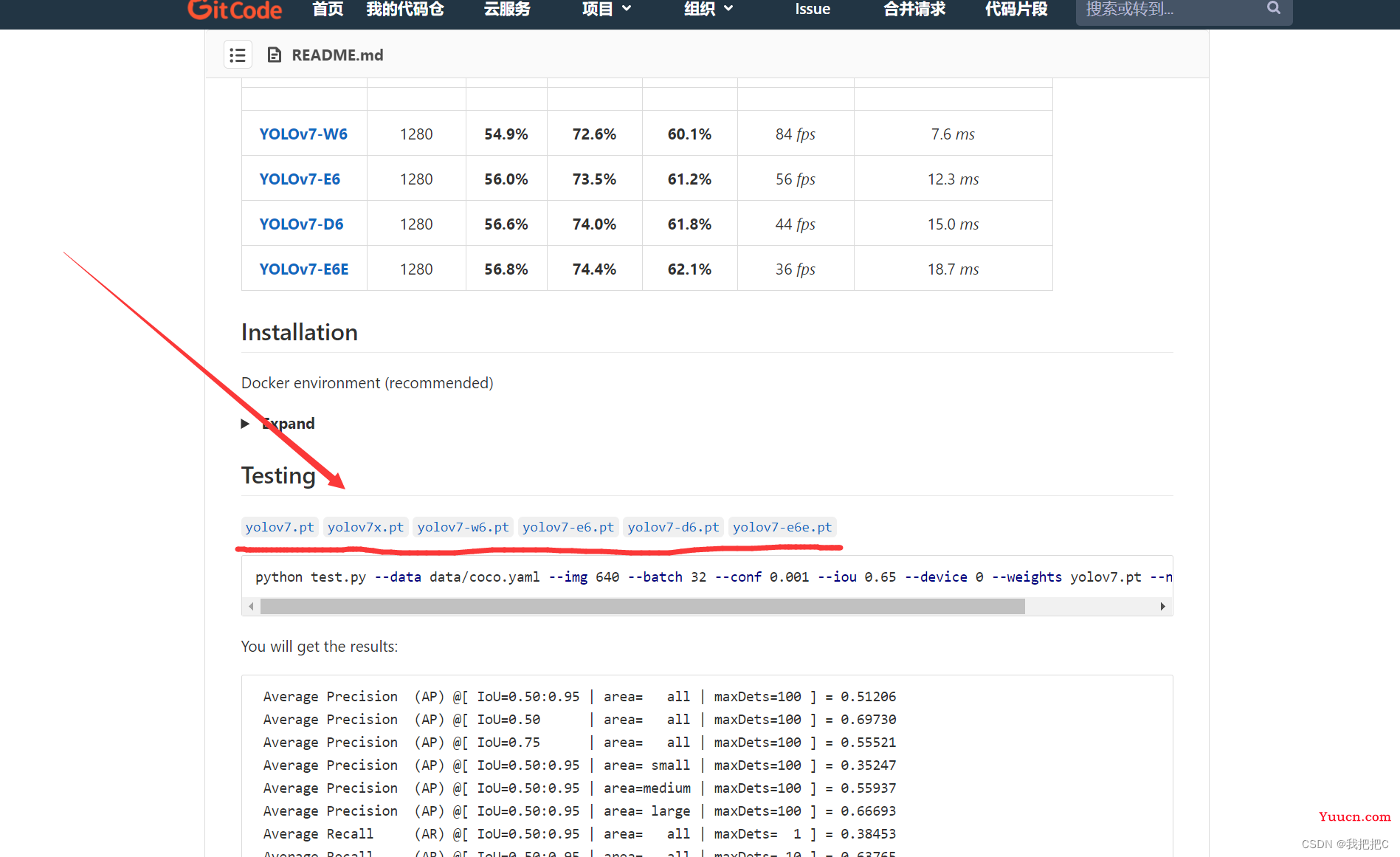This screenshot has width=1400, height=857.
Task: Click the README.md file name
Action: pyautogui.click(x=337, y=55)
